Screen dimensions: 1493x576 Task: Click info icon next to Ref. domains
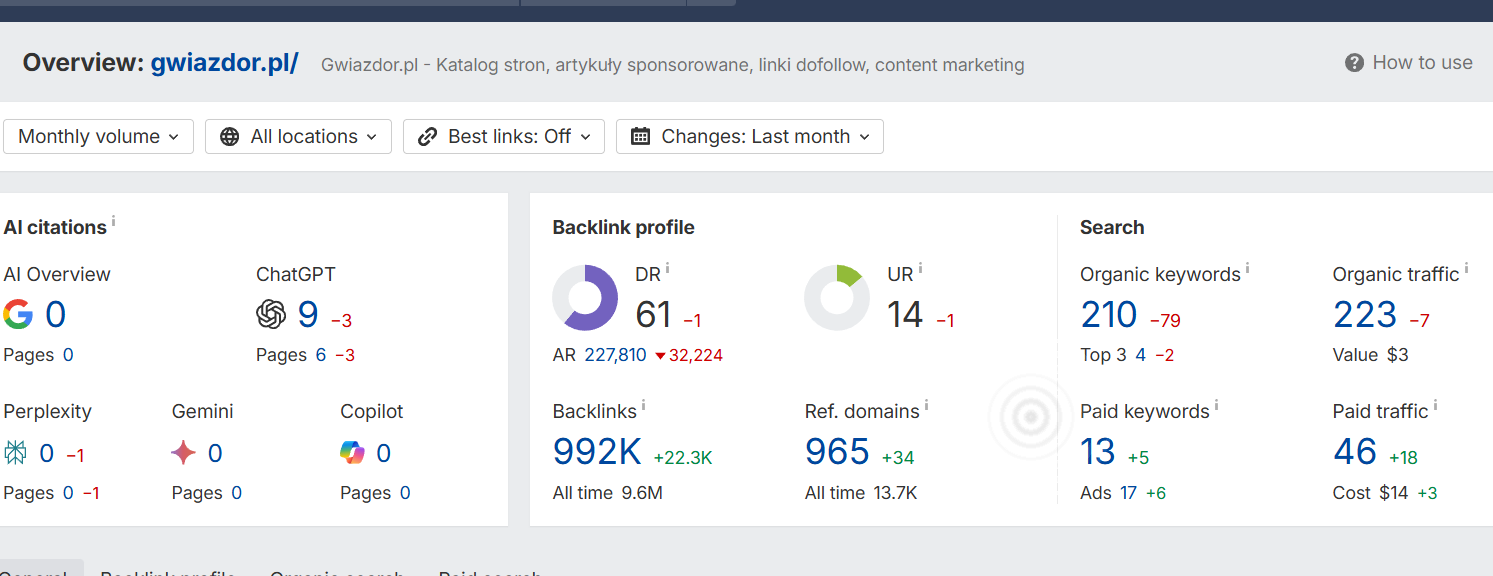(926, 406)
